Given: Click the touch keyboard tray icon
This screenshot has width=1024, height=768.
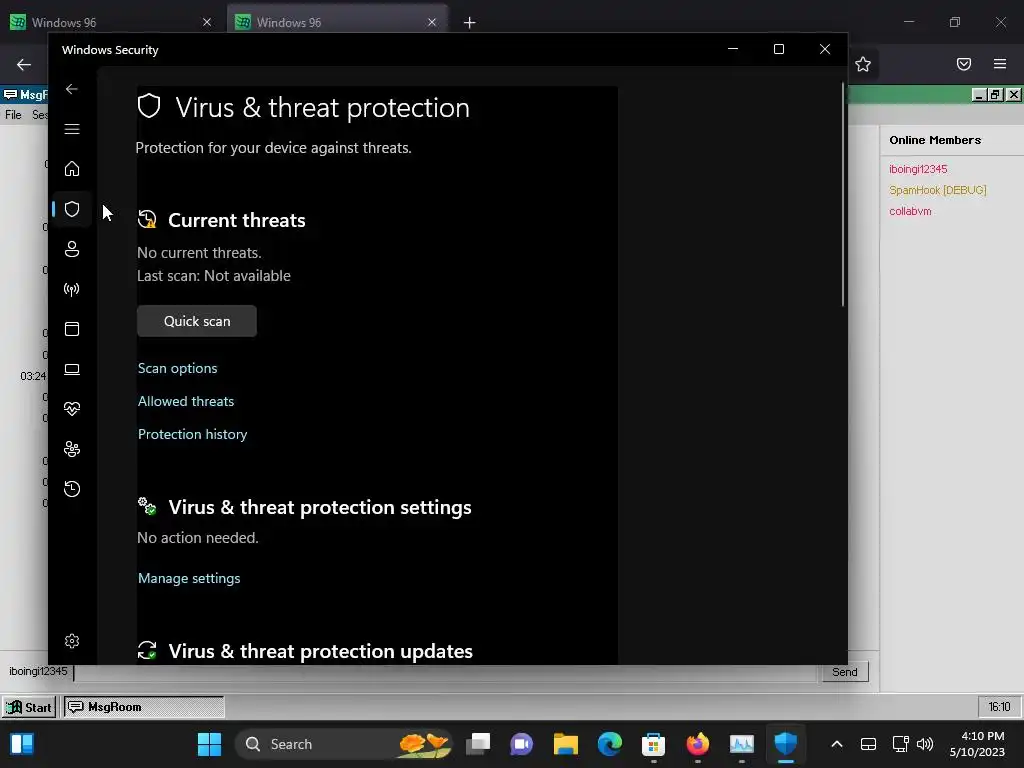Looking at the screenshot, I should tap(868, 744).
